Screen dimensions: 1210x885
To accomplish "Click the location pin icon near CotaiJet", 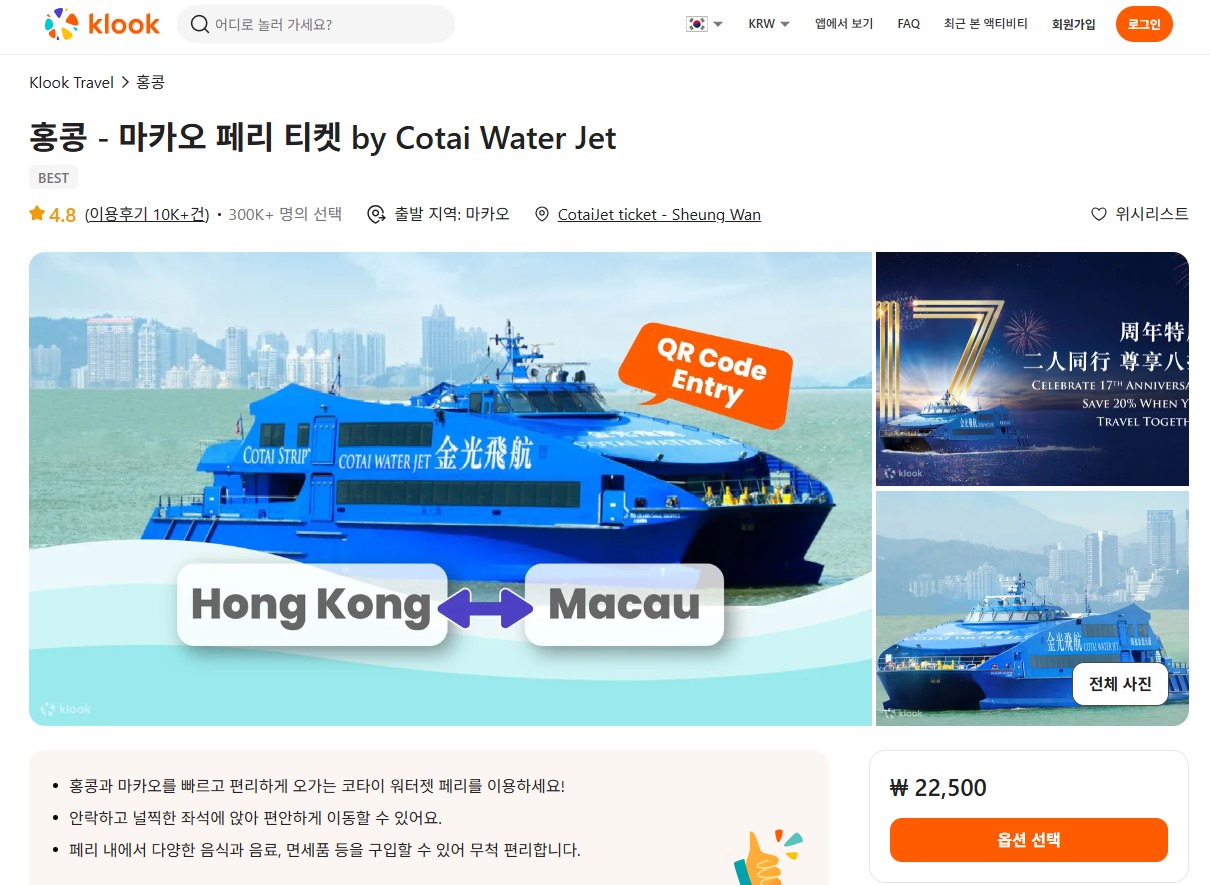I will pos(542,214).
